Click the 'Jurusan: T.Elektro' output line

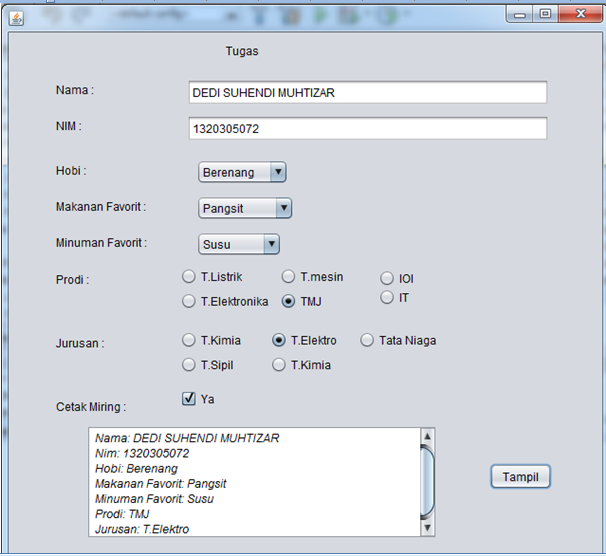[142, 529]
